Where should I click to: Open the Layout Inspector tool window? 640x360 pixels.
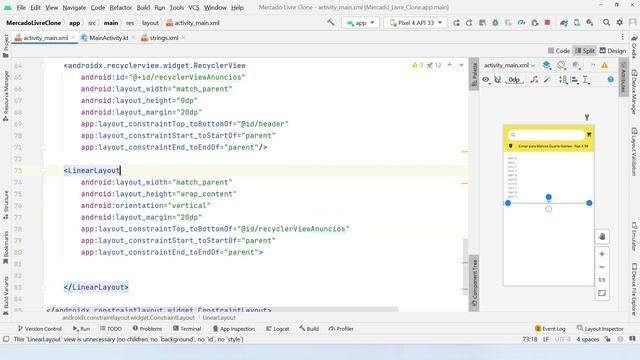600,329
